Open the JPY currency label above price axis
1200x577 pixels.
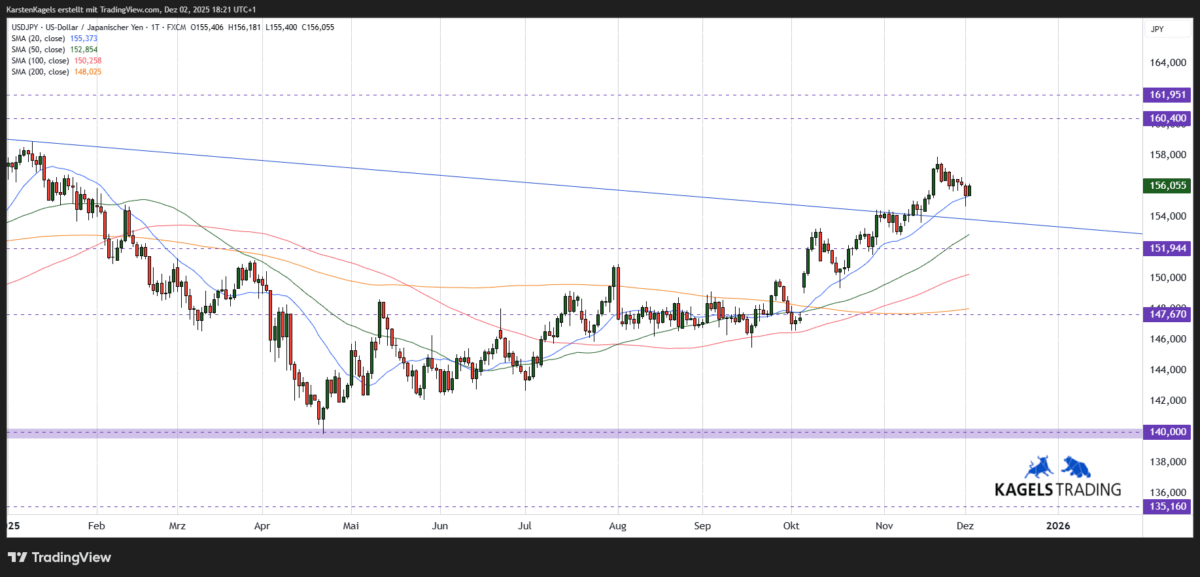coord(1156,30)
